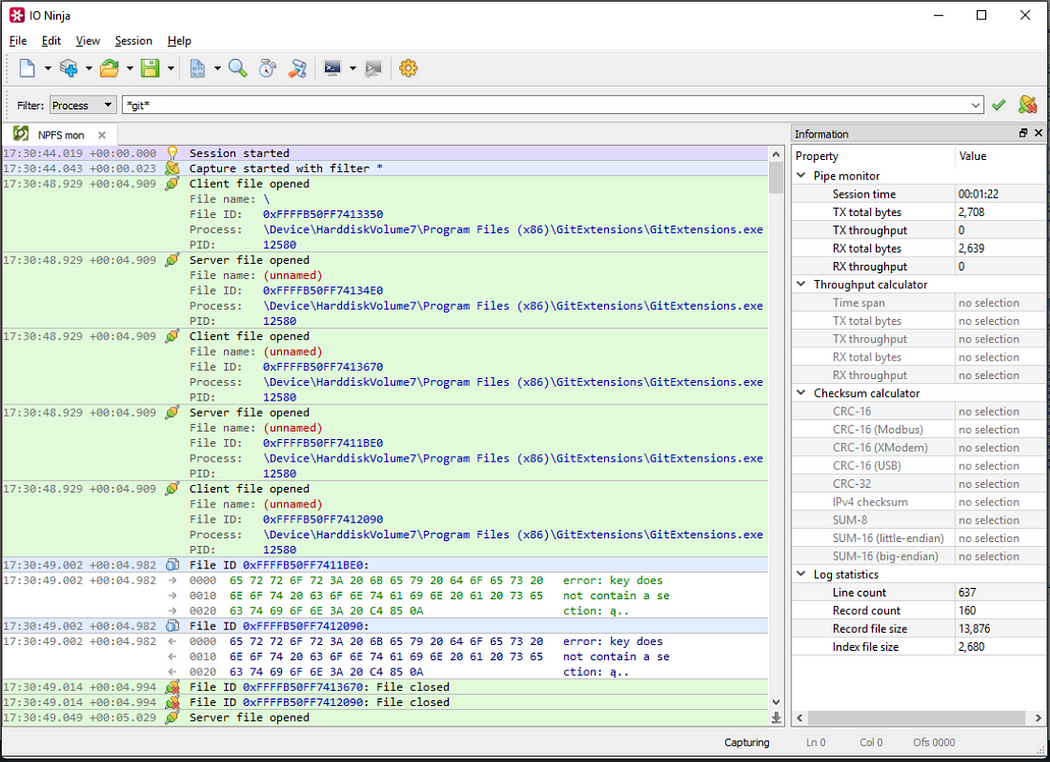The height and width of the screenshot is (762, 1050).
Task: Apply the filter using the green checkmark
Action: [997, 104]
